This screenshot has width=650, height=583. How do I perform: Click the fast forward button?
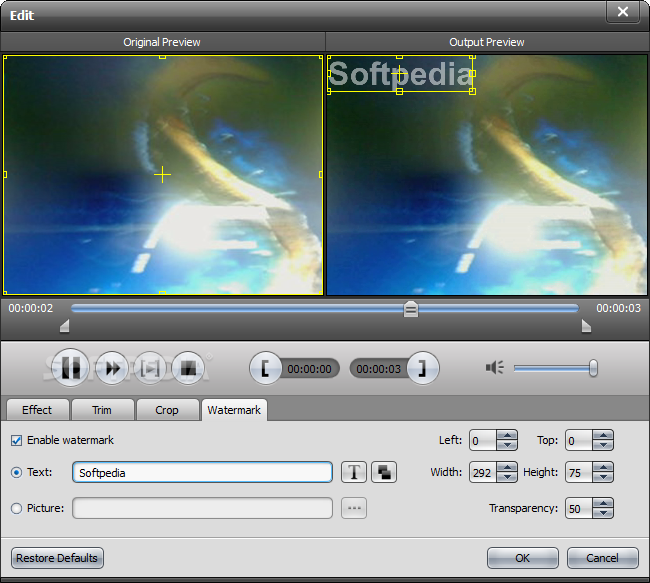pyautogui.click(x=112, y=368)
